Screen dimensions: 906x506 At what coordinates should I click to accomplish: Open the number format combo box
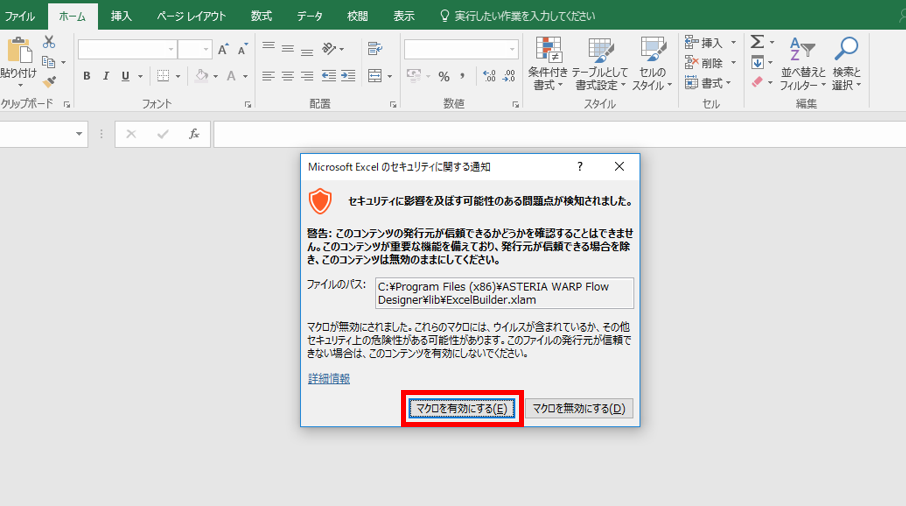(461, 50)
